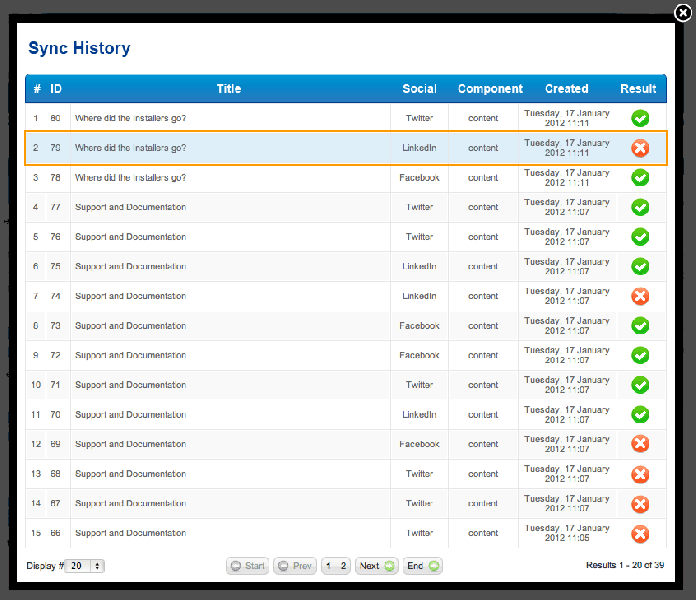Screen dimensions: 696x600
Task: Go to the Next page of results
Action: 377,566
